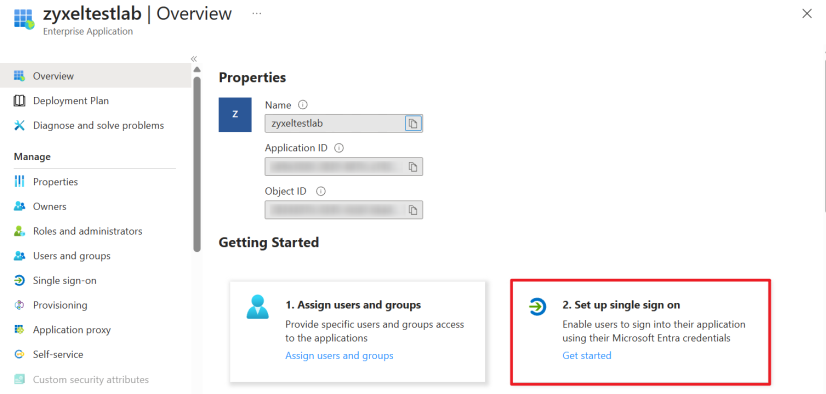Click the zyxeltestlab Name field
Screen dimensions: 826x394
[336, 124]
